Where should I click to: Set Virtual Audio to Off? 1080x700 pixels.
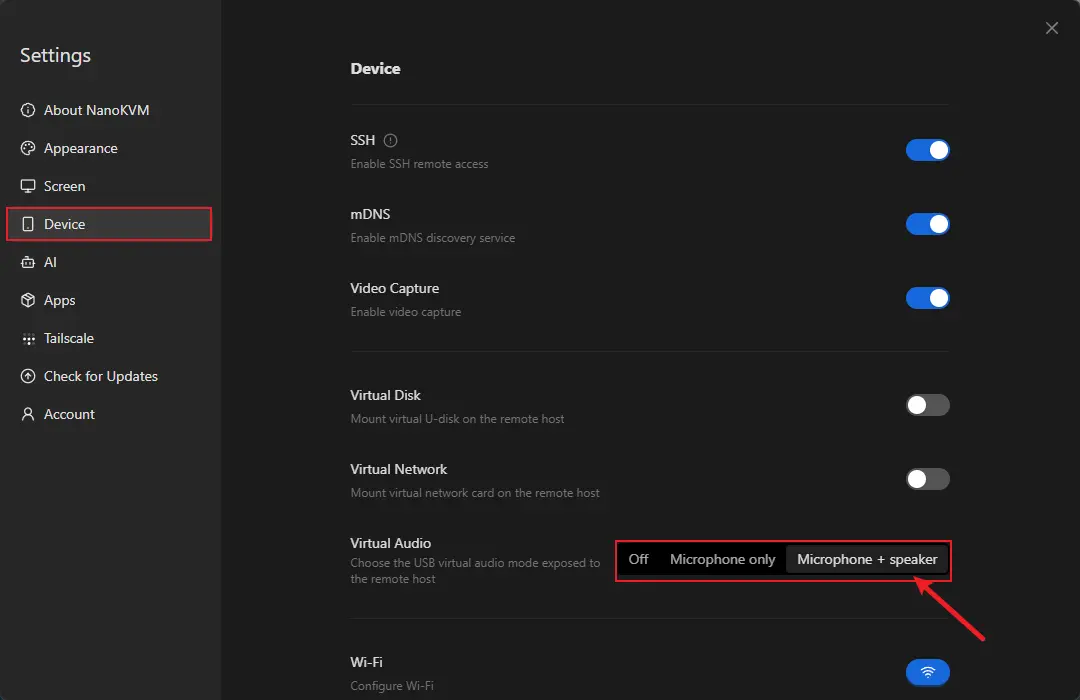pyautogui.click(x=638, y=559)
